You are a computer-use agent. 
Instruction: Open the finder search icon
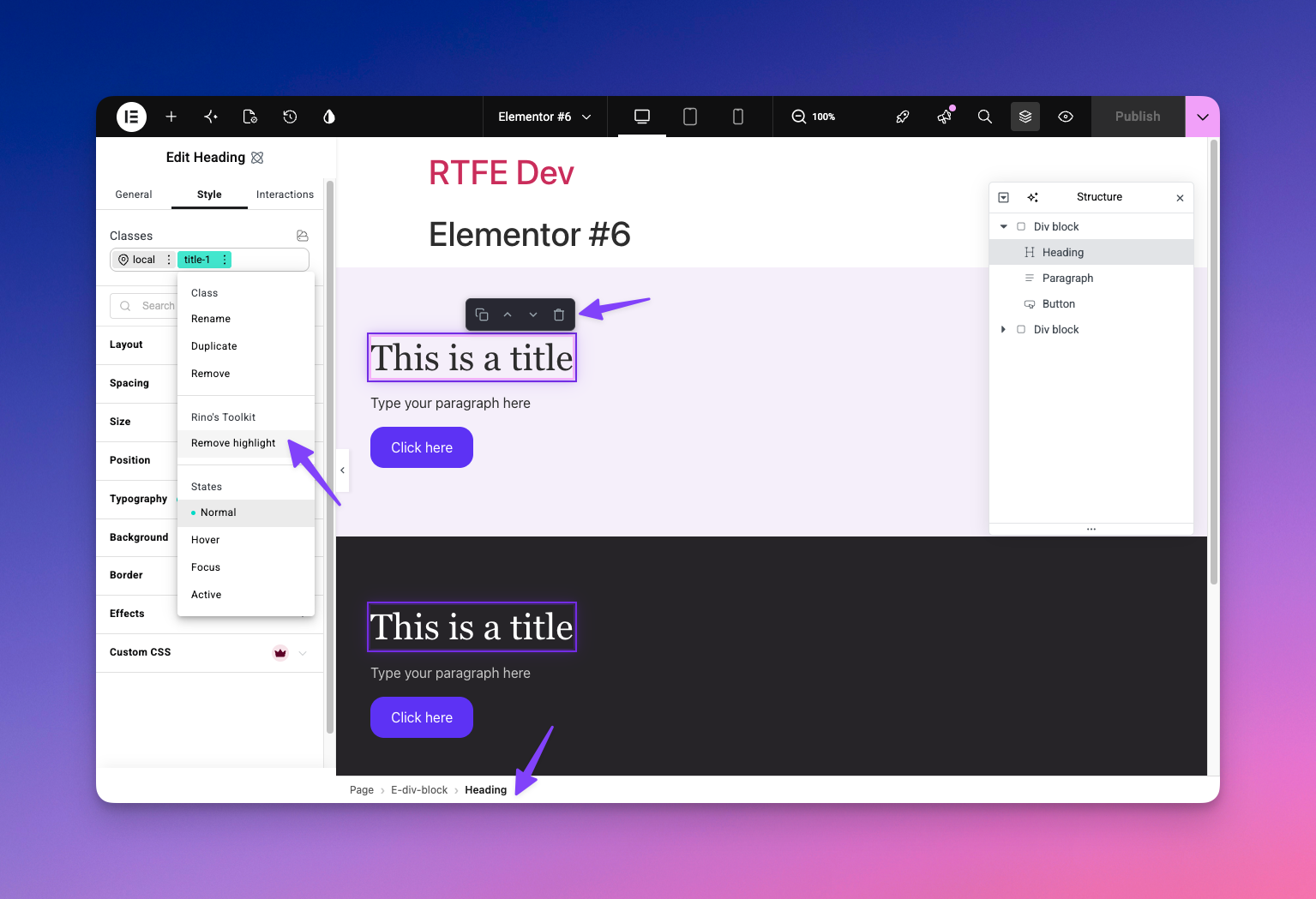[984, 117]
